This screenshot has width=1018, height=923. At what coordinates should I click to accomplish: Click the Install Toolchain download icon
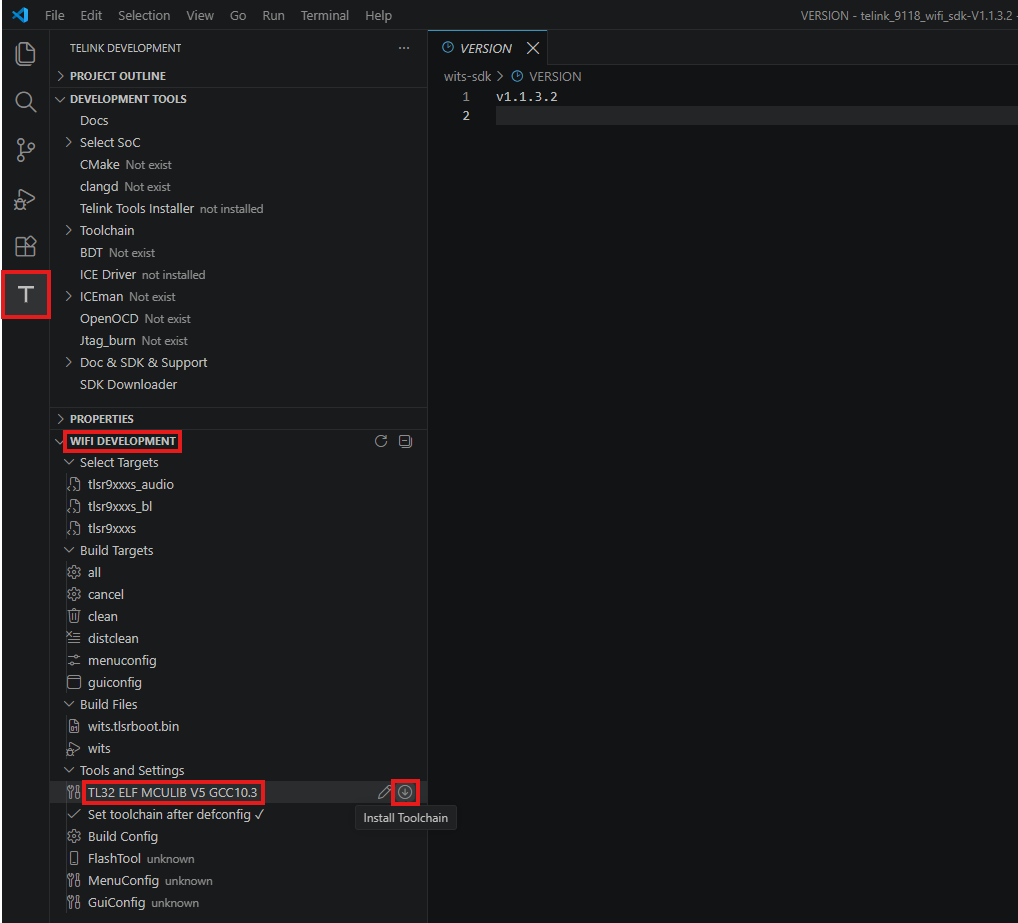click(x=405, y=793)
